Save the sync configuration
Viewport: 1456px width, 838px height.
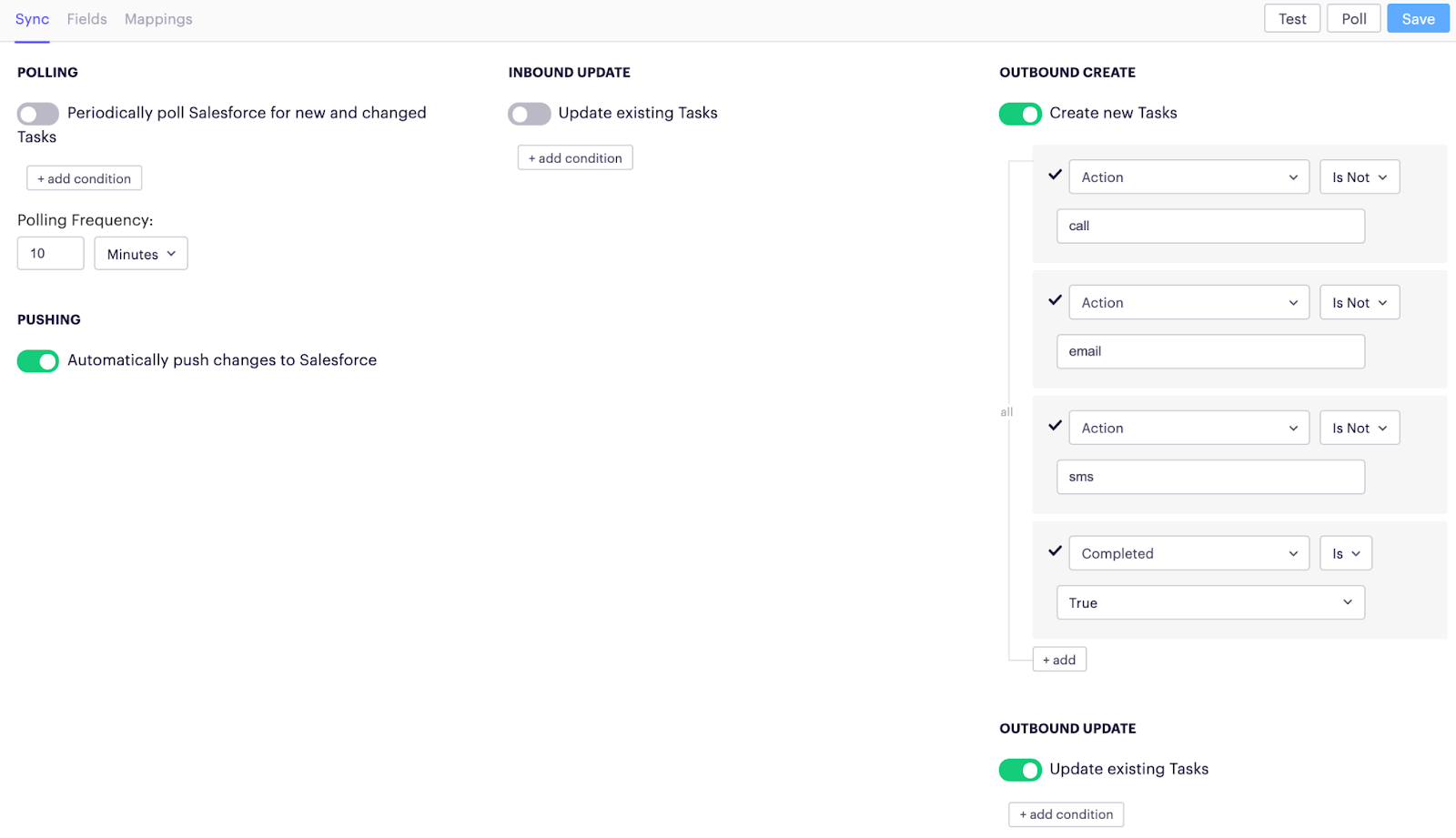click(x=1417, y=17)
